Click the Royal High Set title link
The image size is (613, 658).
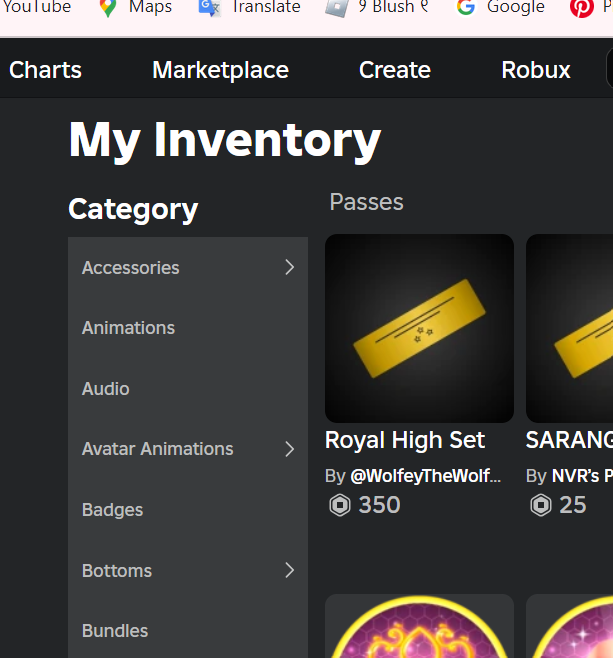tap(404, 440)
